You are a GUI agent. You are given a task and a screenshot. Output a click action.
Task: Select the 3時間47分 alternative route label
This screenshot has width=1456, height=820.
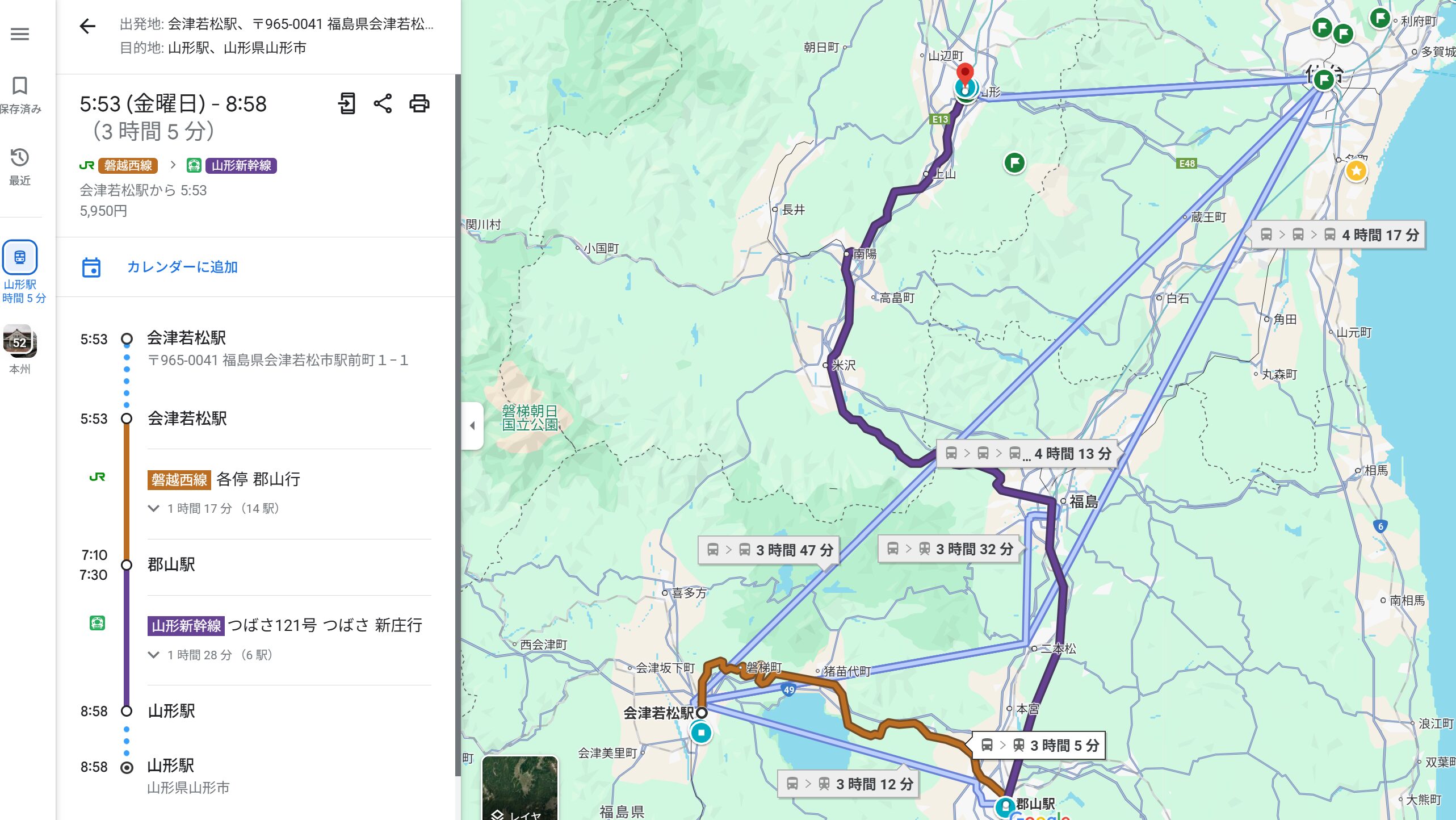(x=769, y=550)
